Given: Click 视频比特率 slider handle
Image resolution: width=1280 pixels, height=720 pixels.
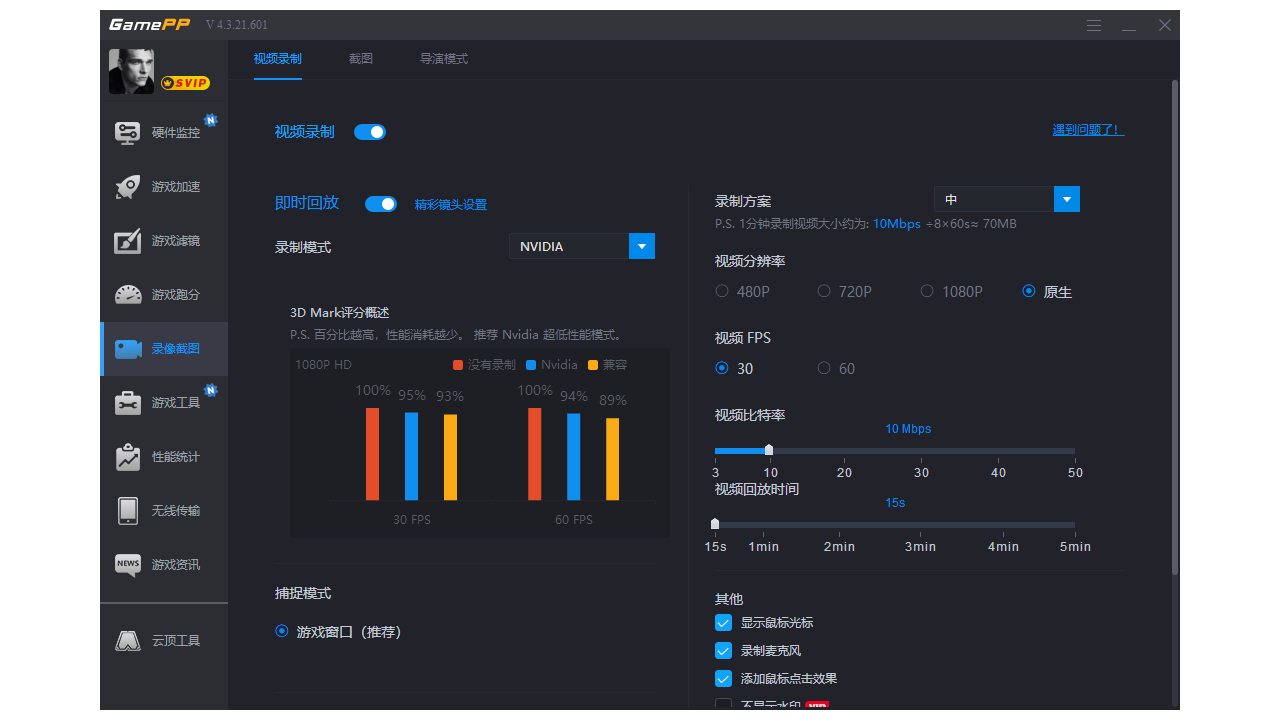Looking at the screenshot, I should tap(768, 450).
